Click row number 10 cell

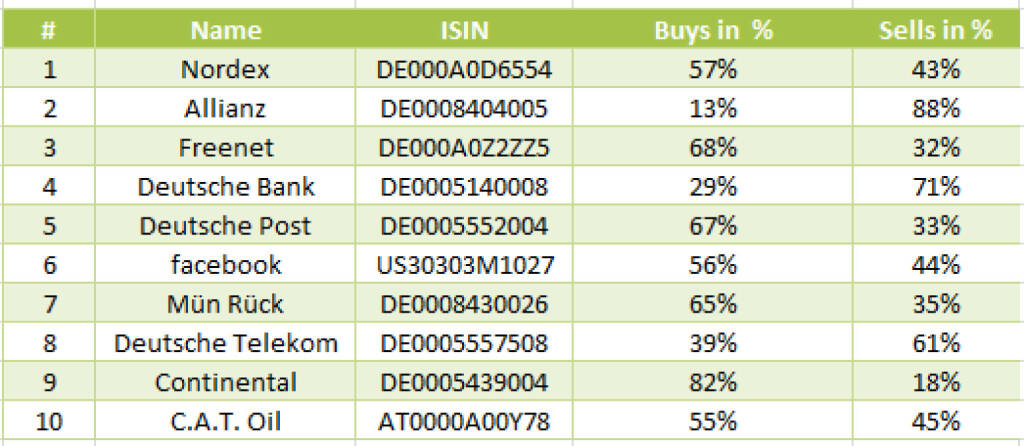pos(48,422)
